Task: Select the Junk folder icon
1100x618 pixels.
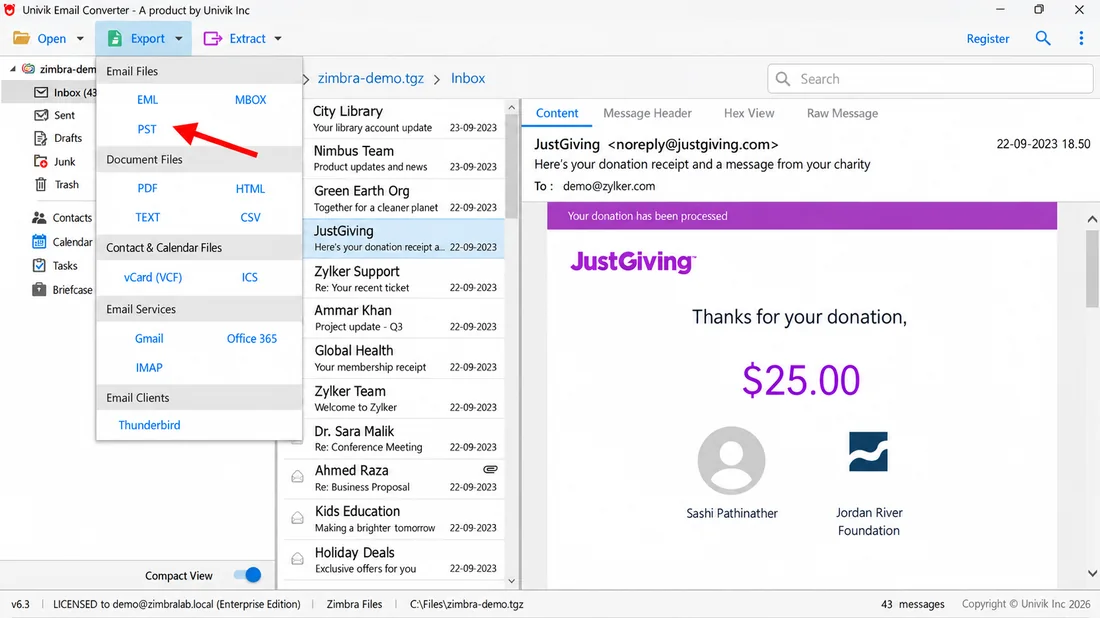Action: pyautogui.click(x=41, y=161)
